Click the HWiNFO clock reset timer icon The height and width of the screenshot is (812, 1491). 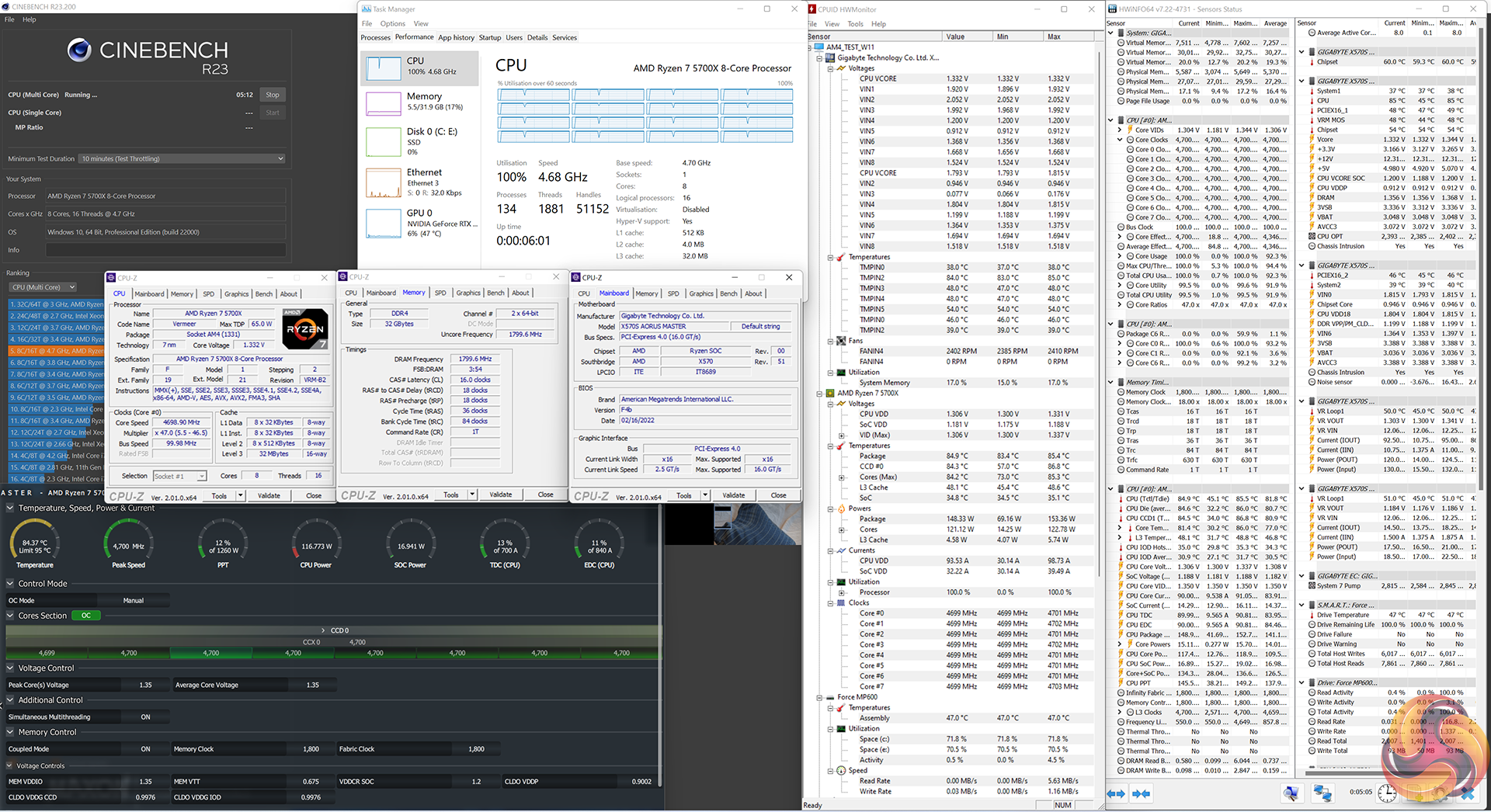click(x=1387, y=793)
